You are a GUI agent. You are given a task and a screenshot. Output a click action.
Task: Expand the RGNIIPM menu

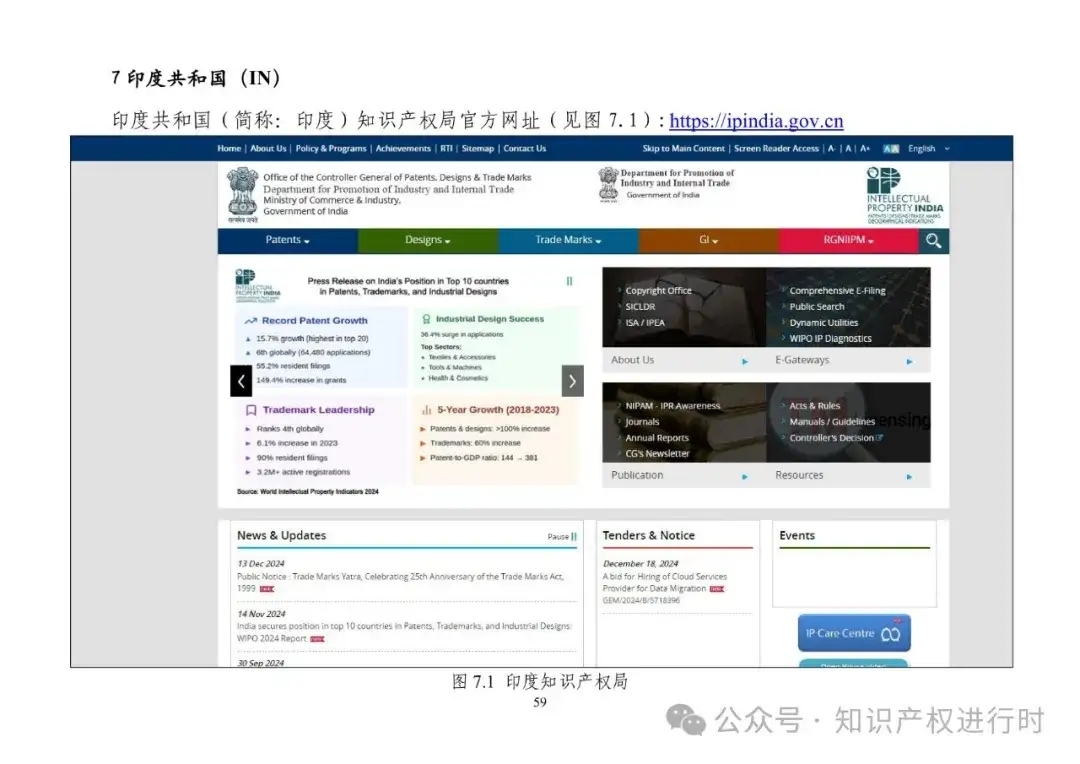pyautogui.click(x=848, y=240)
